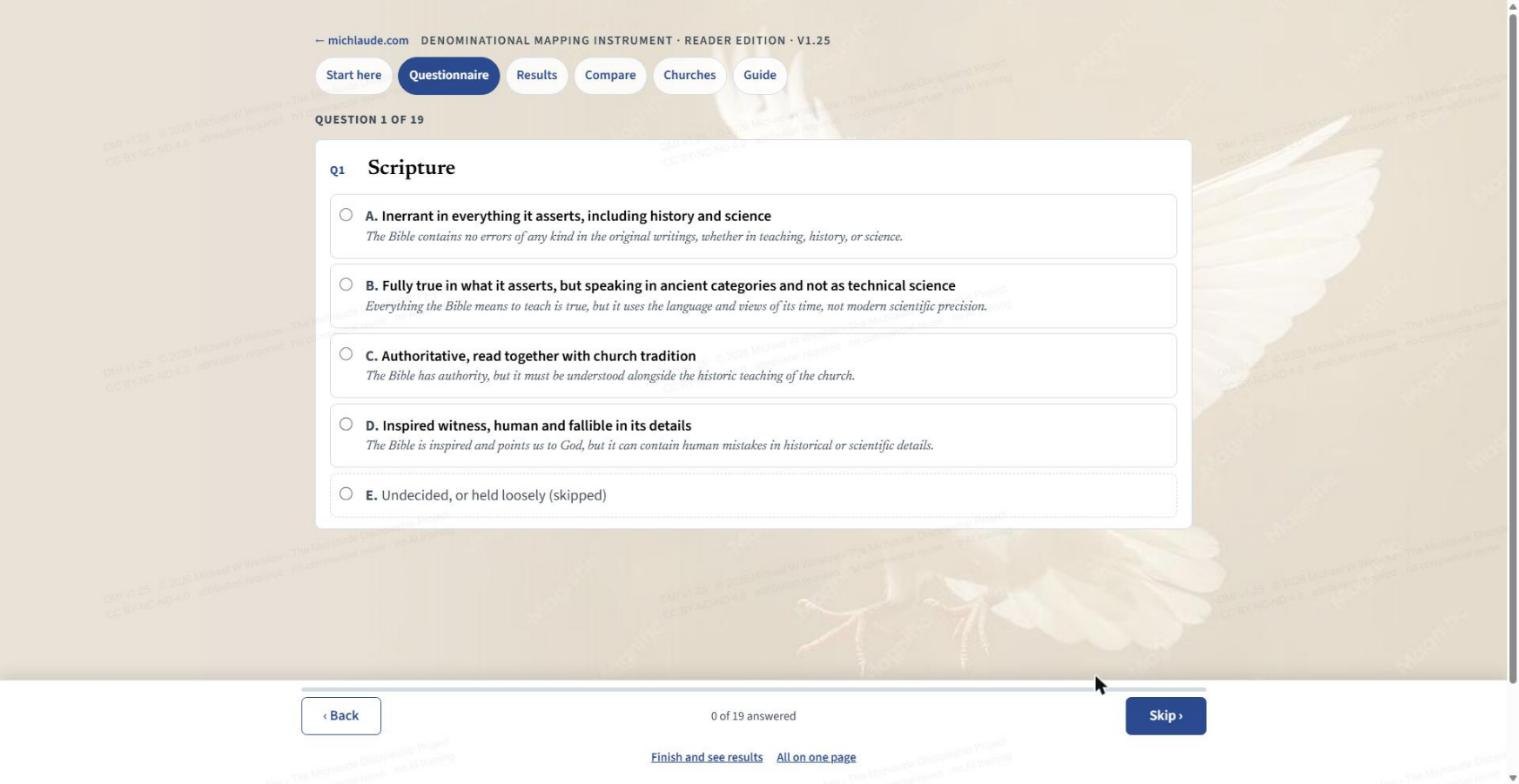Select radio button for option A Inerrant

tap(346, 214)
